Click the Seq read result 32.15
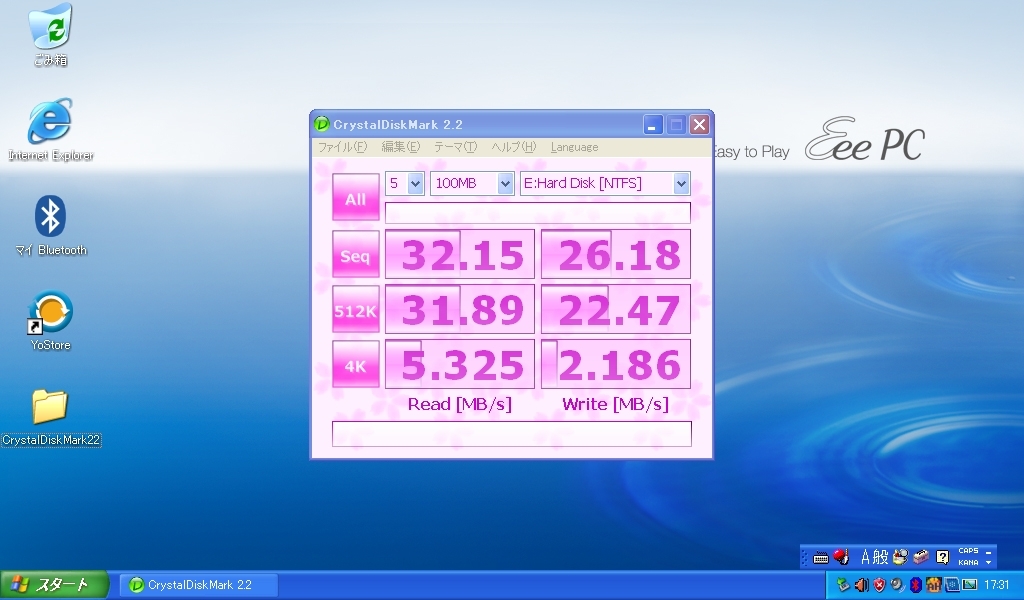The width and height of the screenshot is (1024, 600). (x=460, y=254)
